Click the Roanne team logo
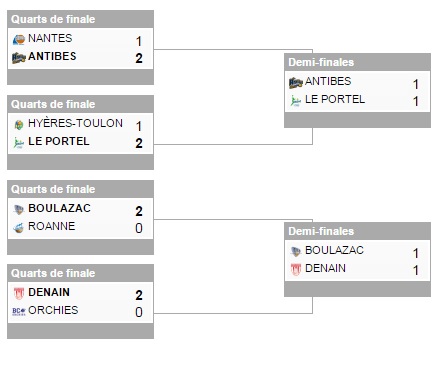 point(19,228)
